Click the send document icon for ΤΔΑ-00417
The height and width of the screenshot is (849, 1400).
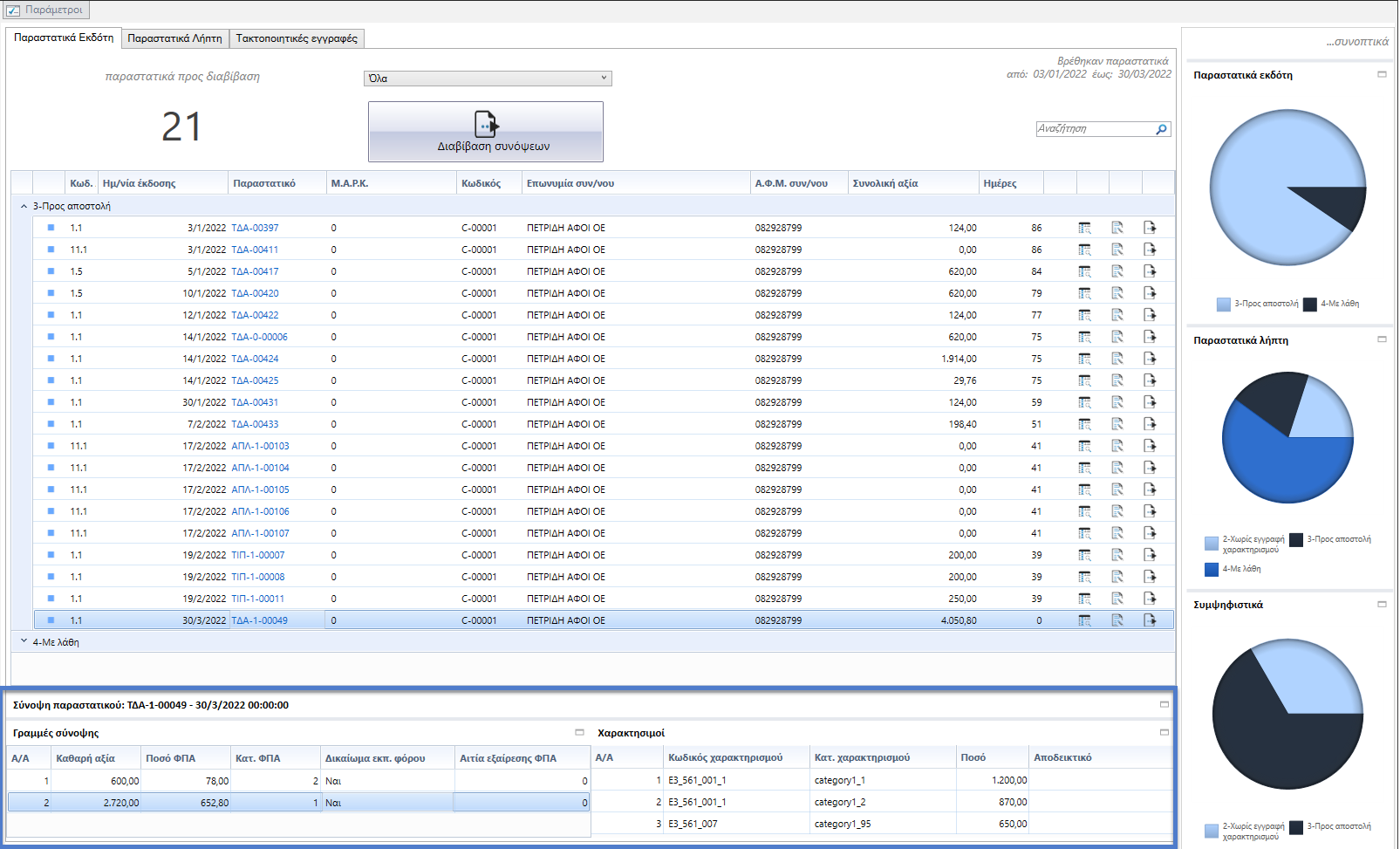coord(1150,271)
